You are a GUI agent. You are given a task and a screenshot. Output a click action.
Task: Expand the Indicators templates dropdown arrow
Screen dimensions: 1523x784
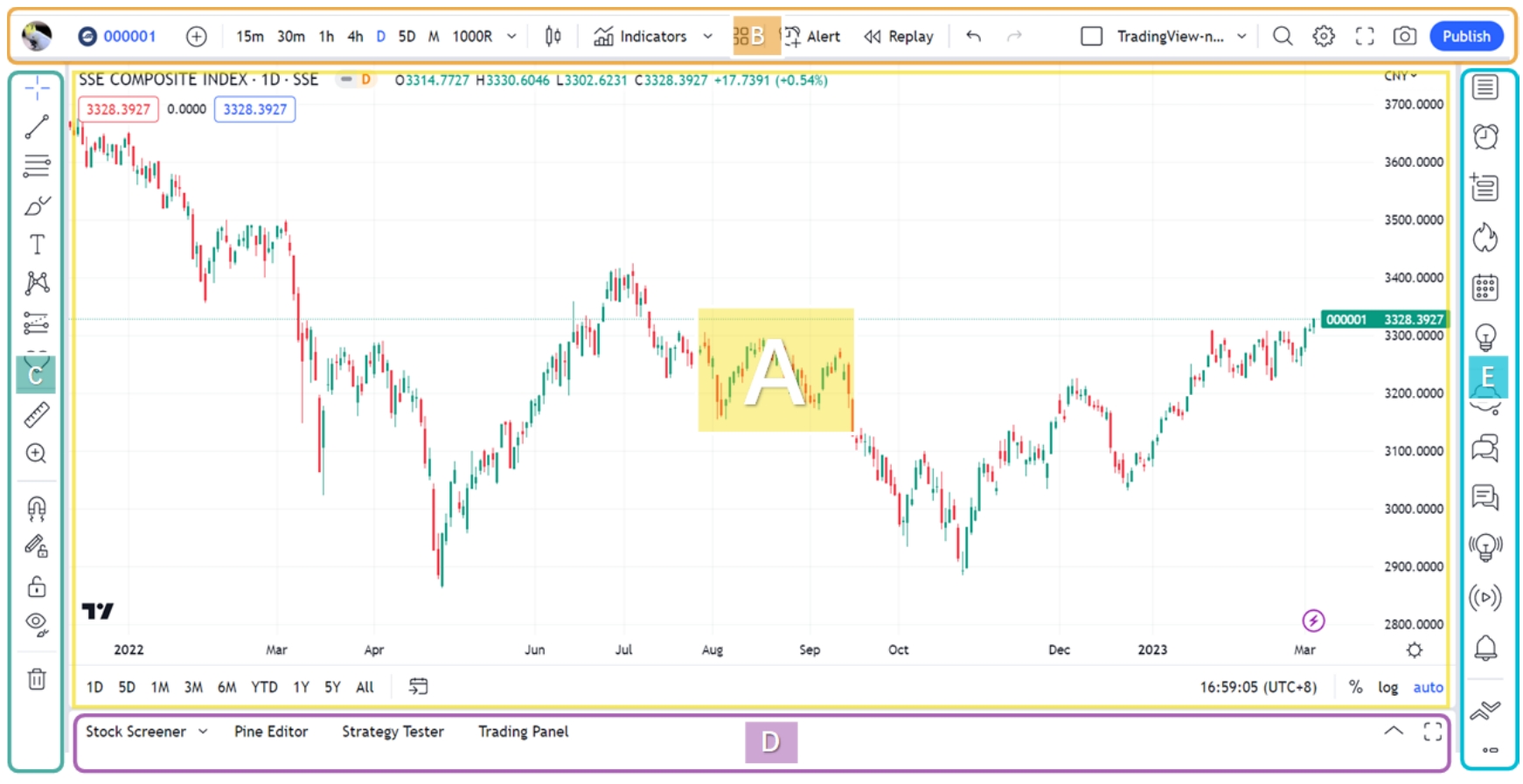(707, 36)
